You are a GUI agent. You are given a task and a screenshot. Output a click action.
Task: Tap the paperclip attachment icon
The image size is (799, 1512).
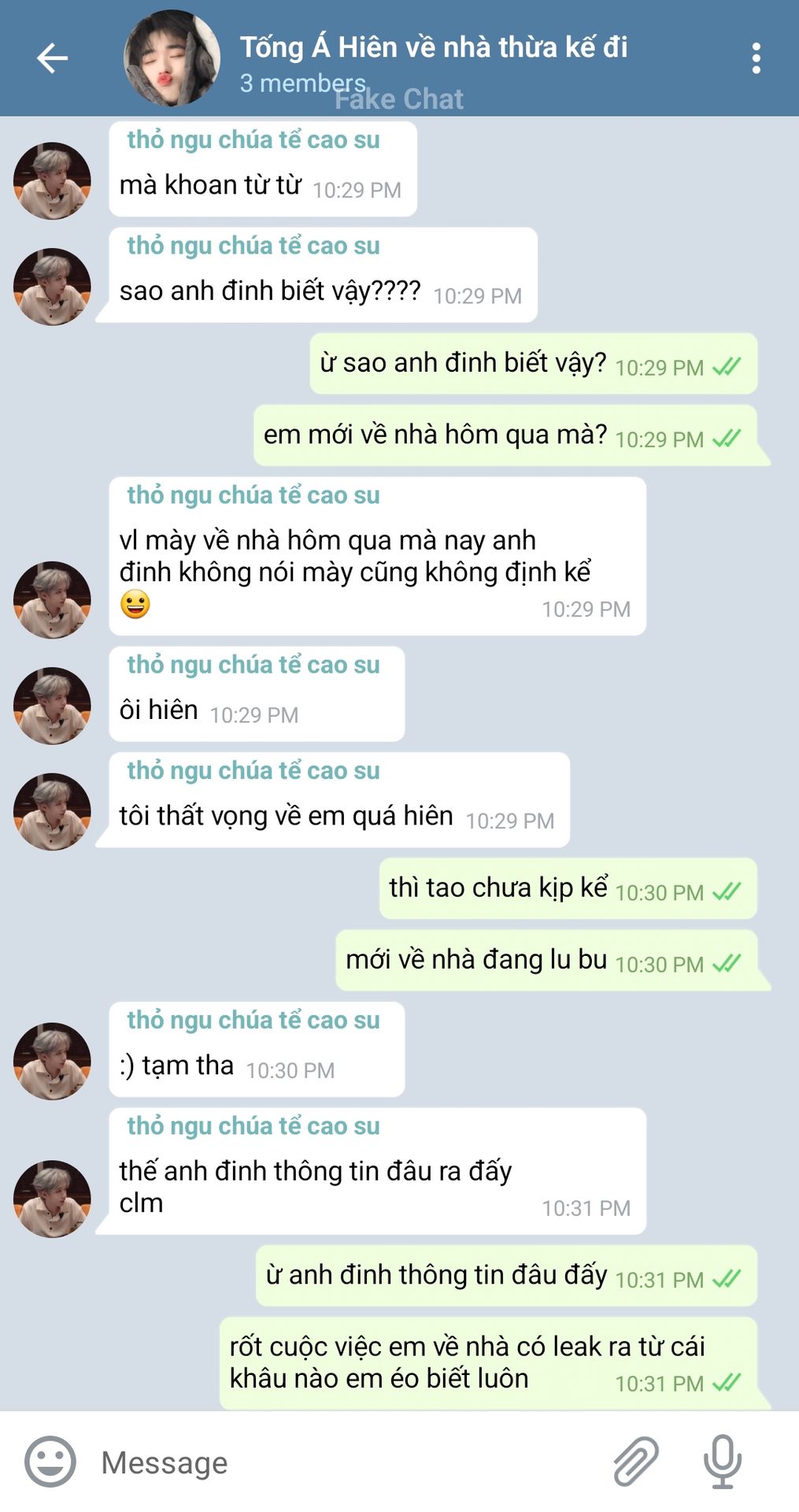coord(635,1462)
